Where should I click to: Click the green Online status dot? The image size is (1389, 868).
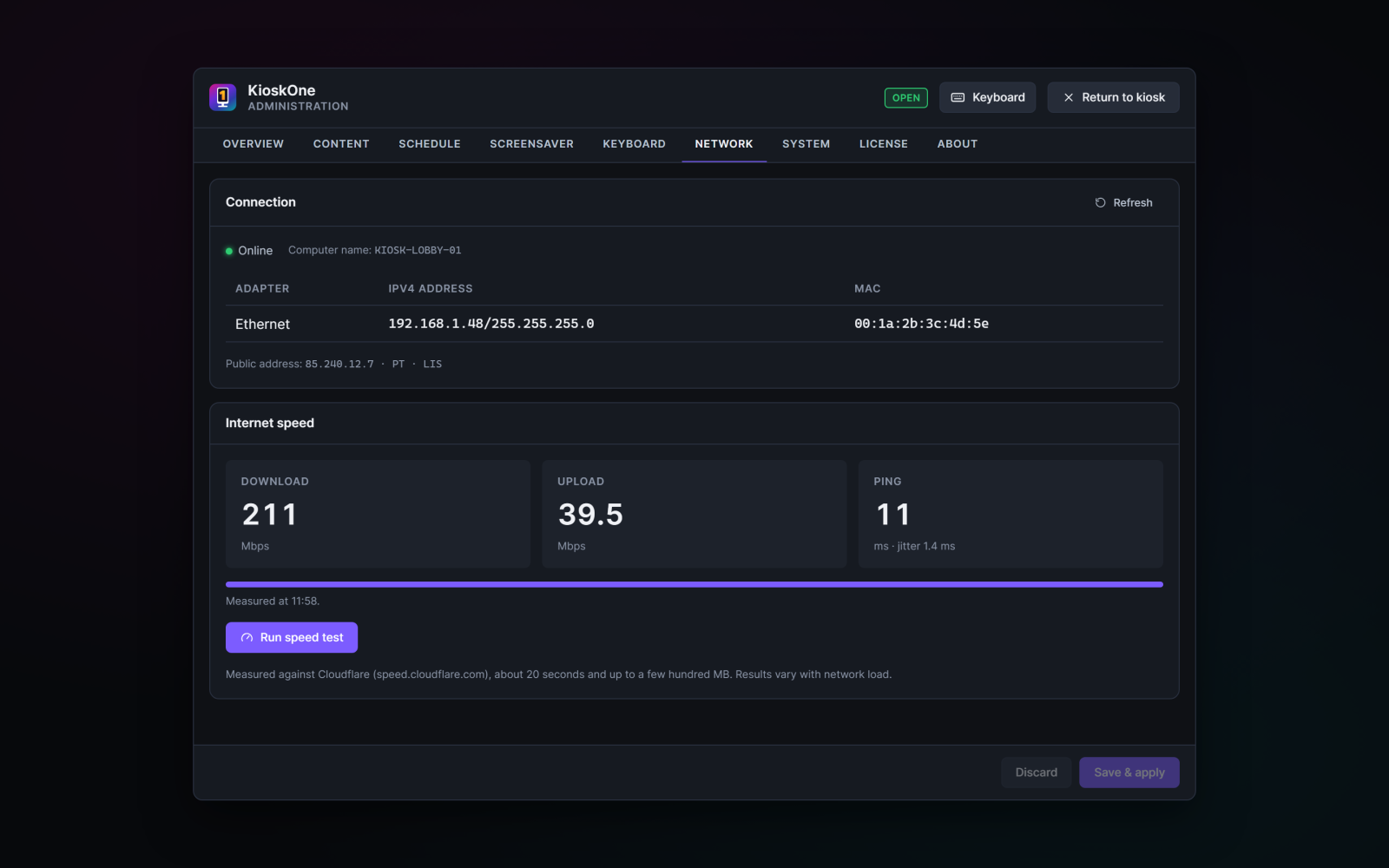coord(229,251)
